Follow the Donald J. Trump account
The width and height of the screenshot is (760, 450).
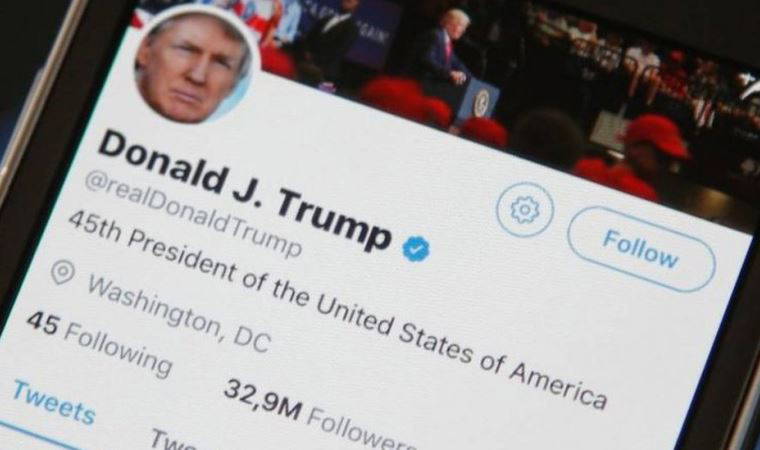[641, 249]
